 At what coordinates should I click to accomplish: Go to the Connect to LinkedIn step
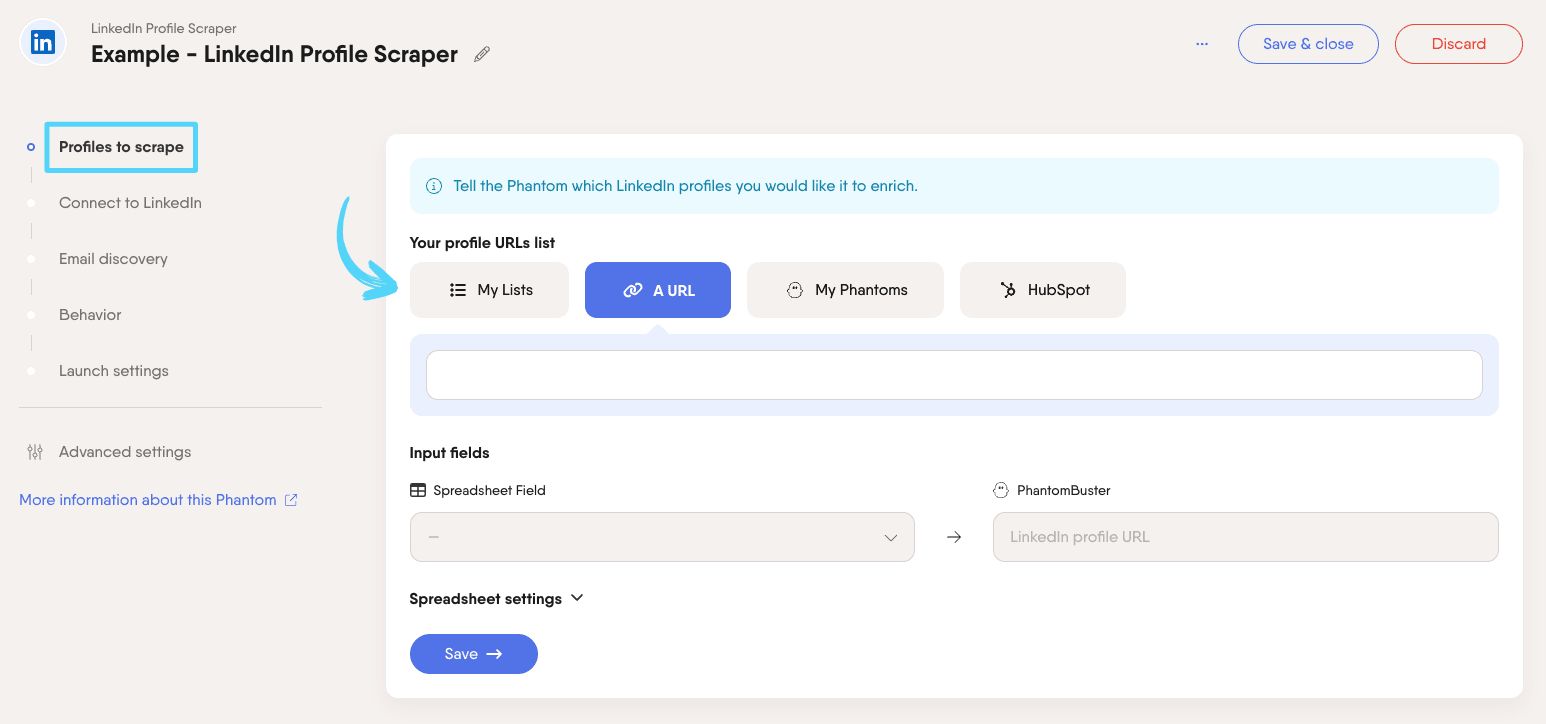[130, 203]
